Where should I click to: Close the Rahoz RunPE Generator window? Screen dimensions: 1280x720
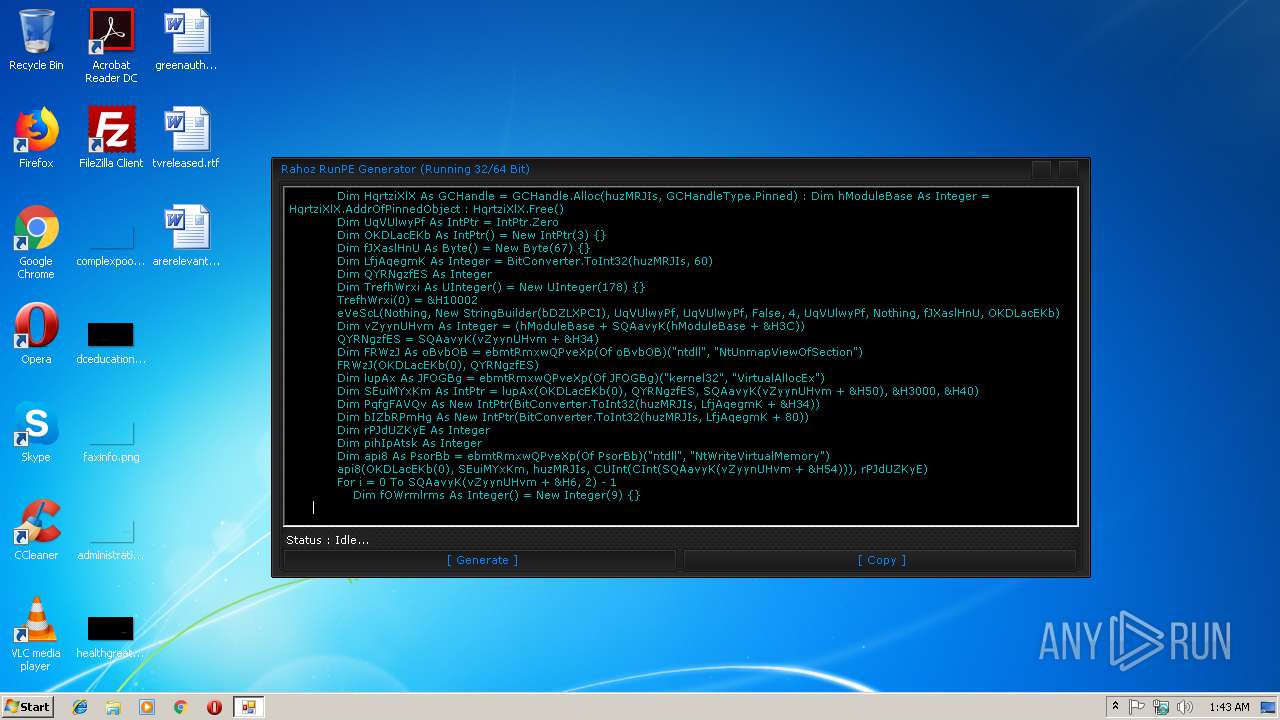[1068, 169]
